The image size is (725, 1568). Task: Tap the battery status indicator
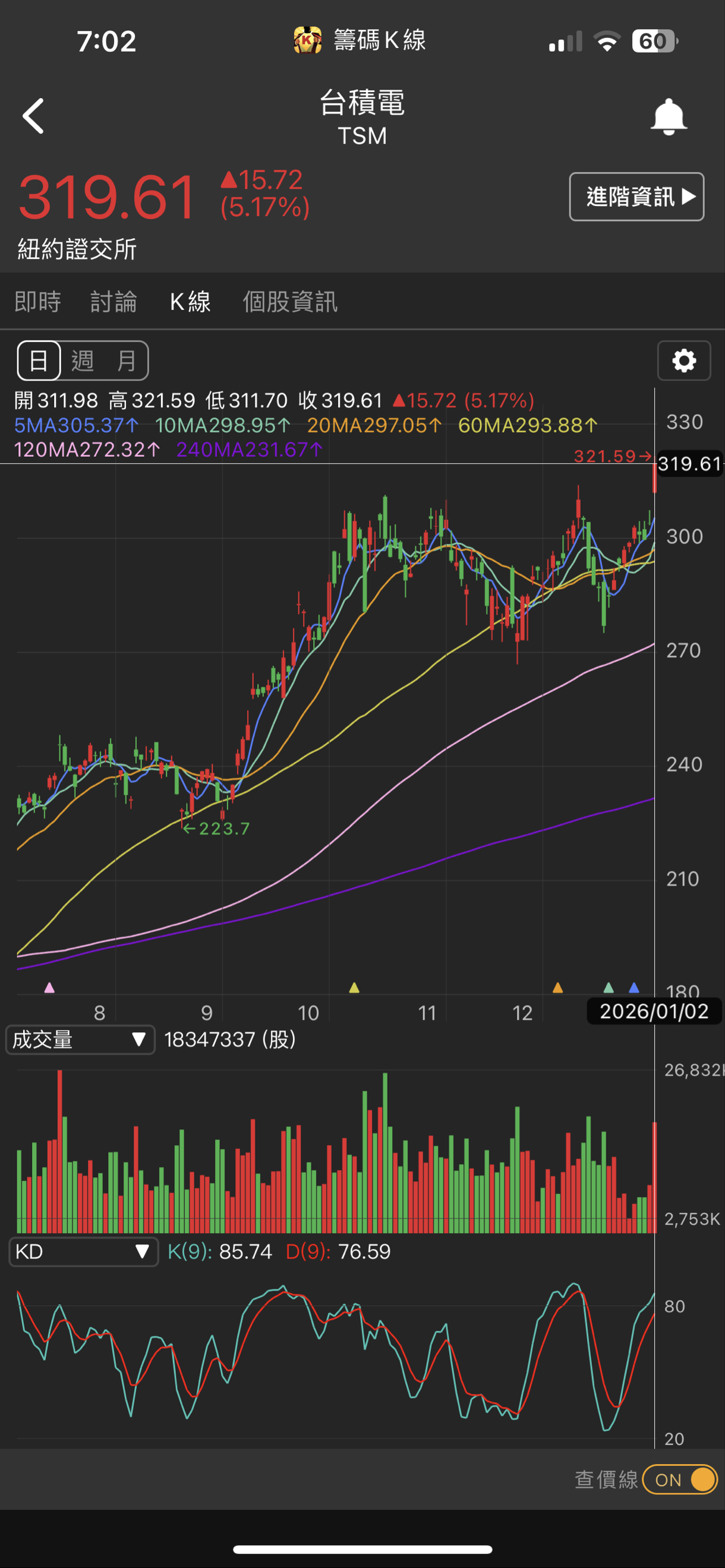[655, 42]
